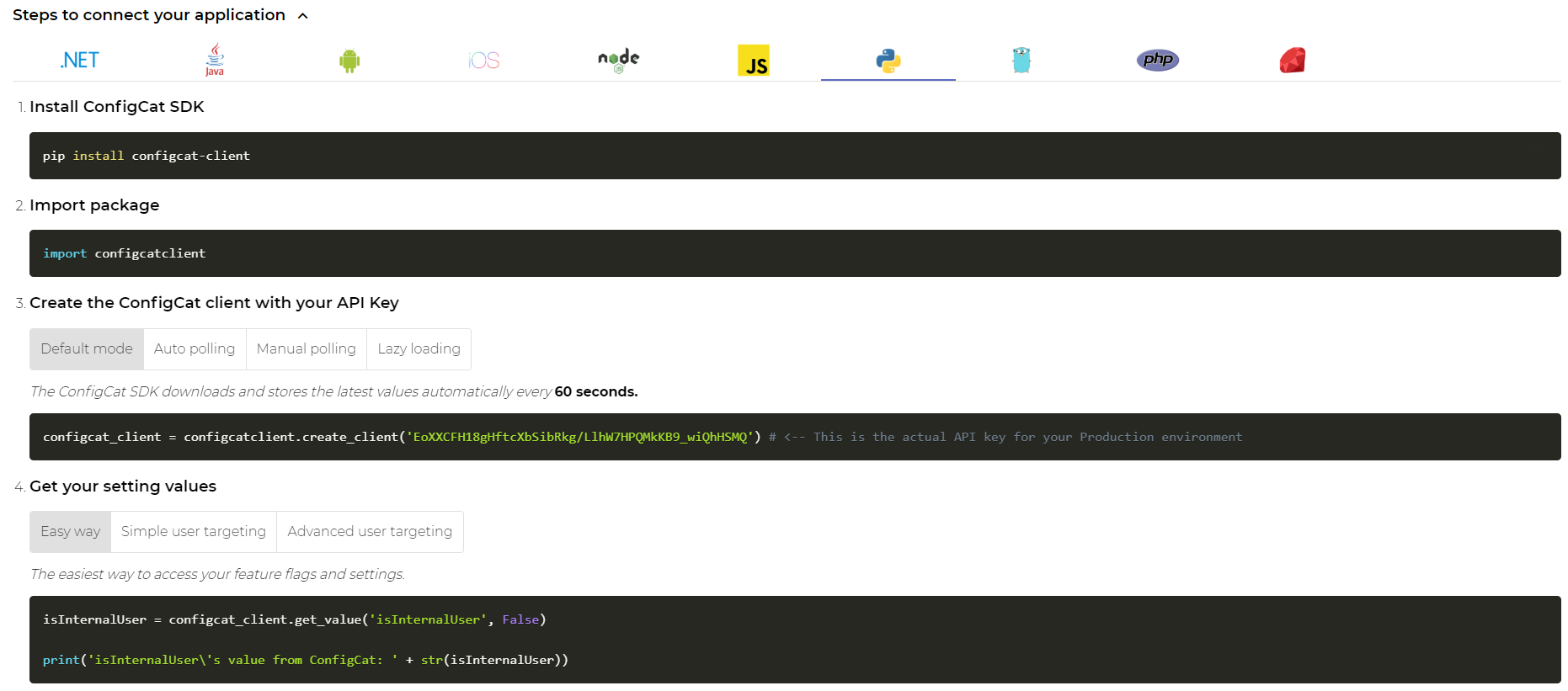1568x691 pixels.
Task: Switch to the PHP SDK icon
Action: click(1158, 60)
